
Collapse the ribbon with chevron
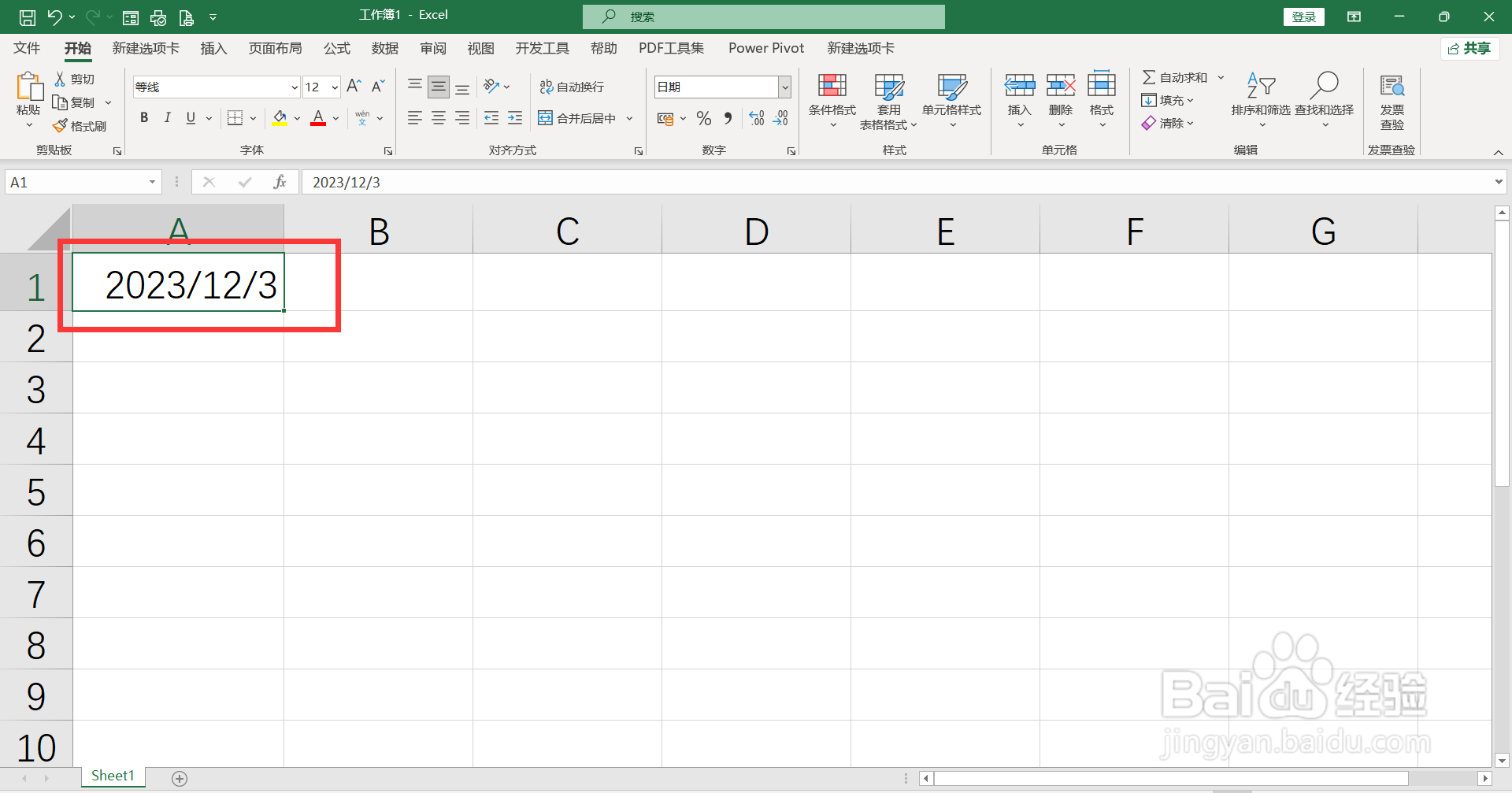pos(1499,152)
